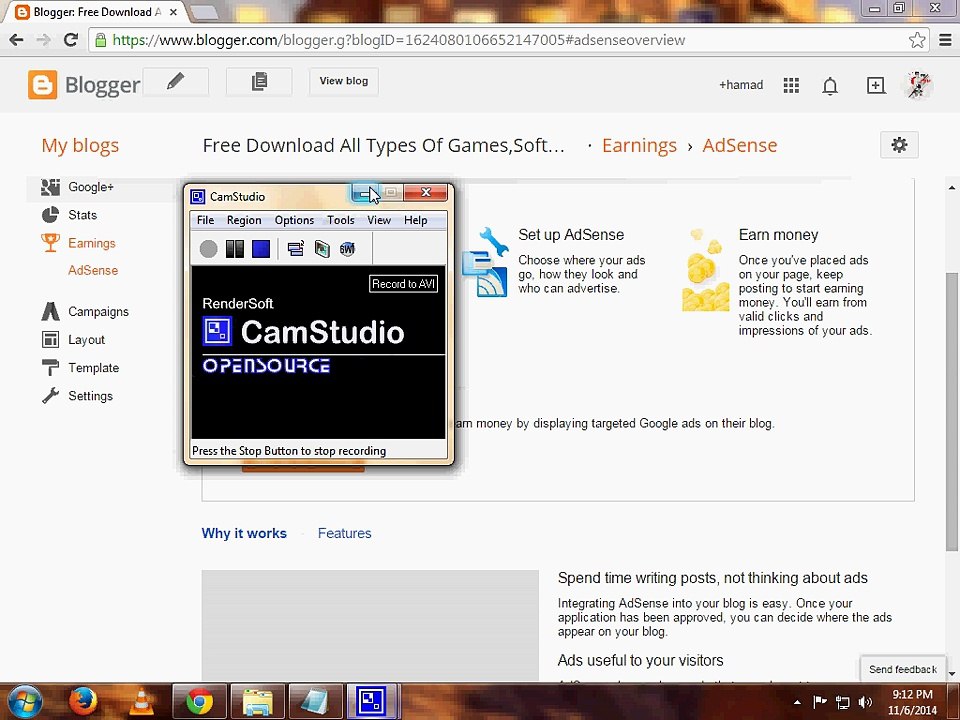Click the browser address bar URL
Screen dimensions: 960x720
coord(399,40)
